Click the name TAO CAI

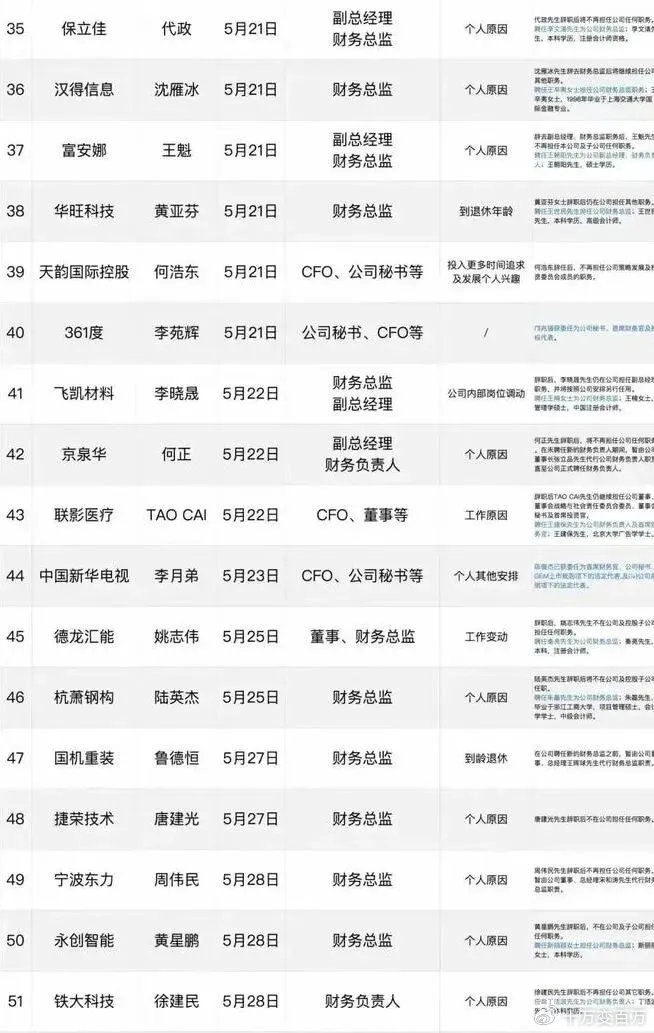[x=177, y=515]
